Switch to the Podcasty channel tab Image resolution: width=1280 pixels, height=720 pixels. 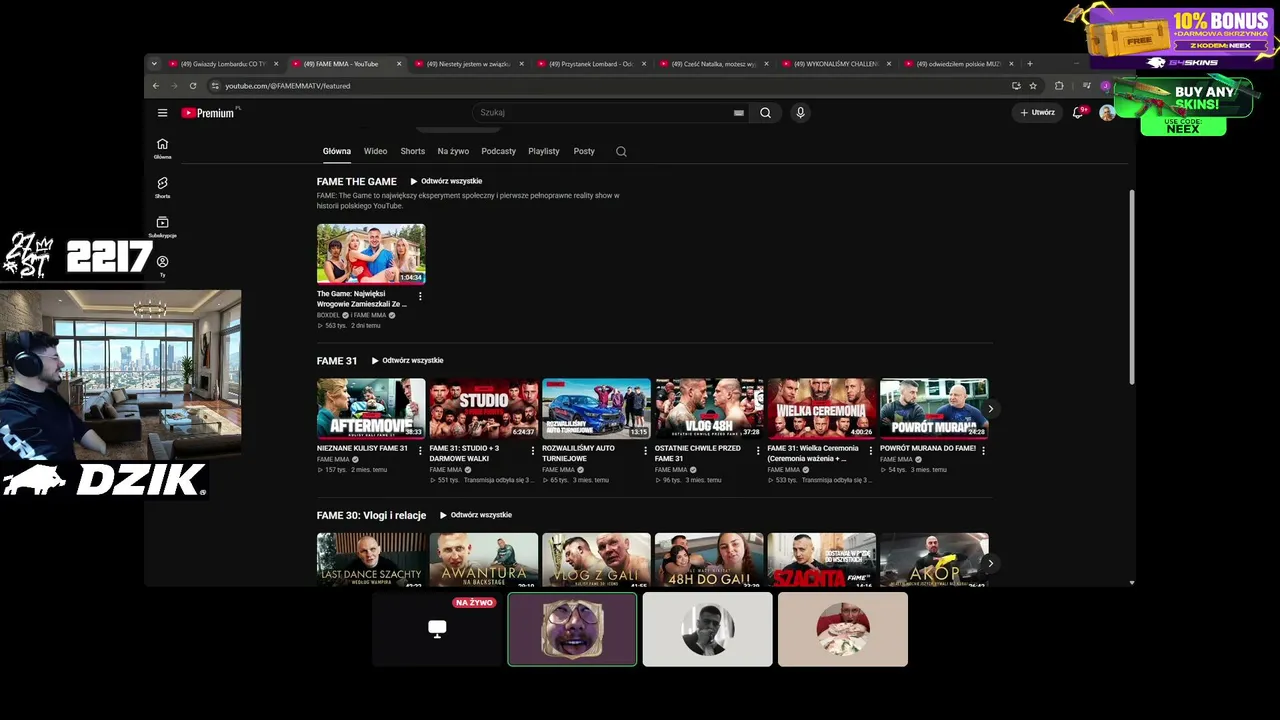pyautogui.click(x=498, y=151)
